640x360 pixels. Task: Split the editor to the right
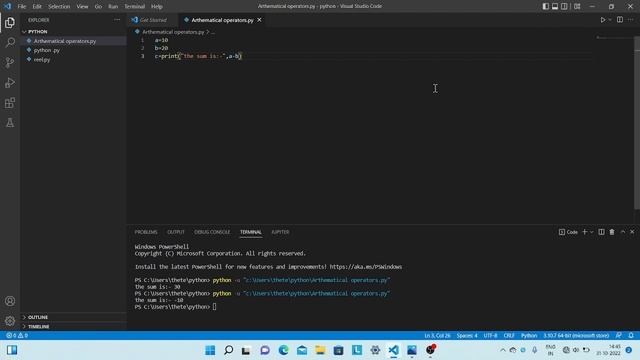(620, 20)
